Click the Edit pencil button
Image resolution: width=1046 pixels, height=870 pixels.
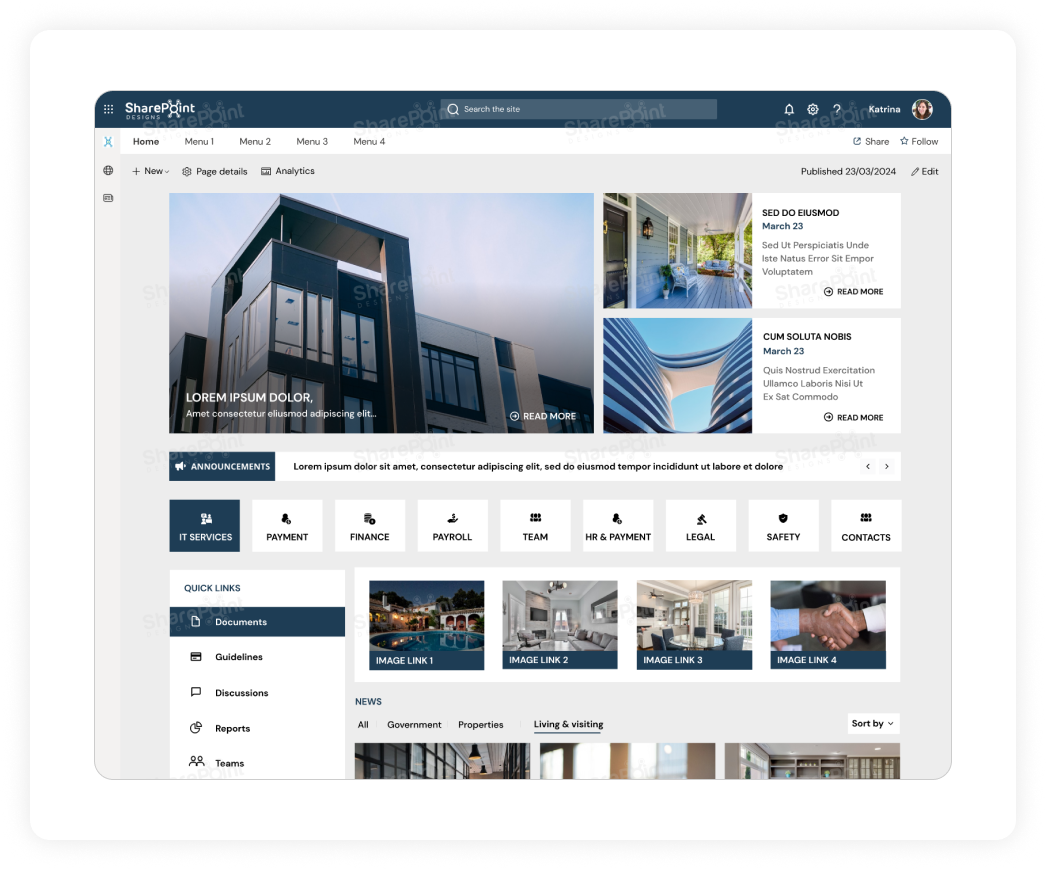925,171
